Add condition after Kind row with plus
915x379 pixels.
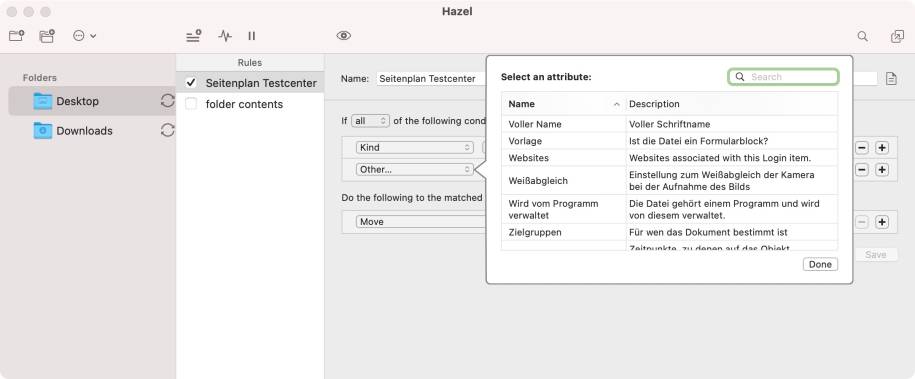point(882,148)
